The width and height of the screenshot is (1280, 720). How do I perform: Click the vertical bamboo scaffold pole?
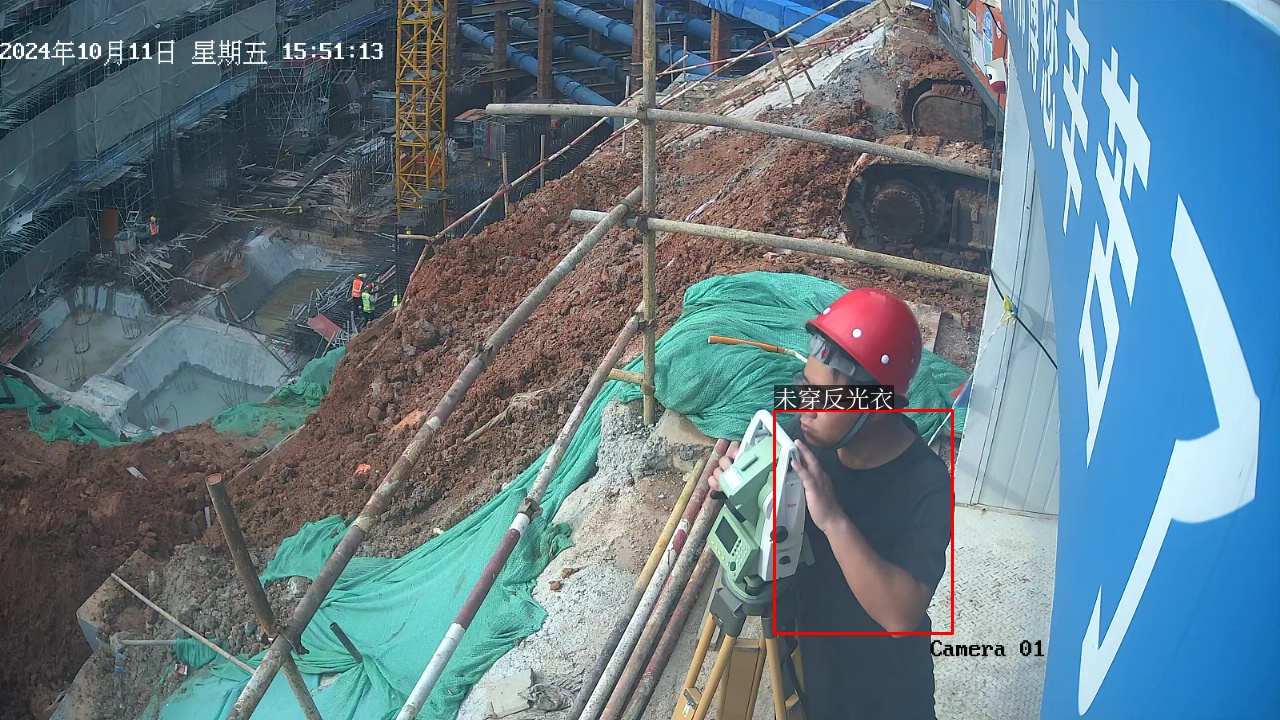coord(649,200)
